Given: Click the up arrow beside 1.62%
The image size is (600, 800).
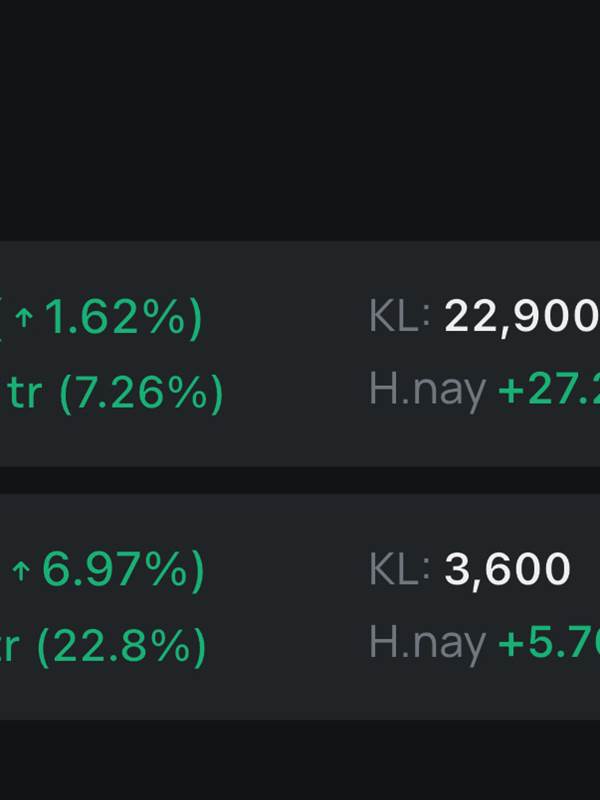Looking at the screenshot, I should [24, 318].
